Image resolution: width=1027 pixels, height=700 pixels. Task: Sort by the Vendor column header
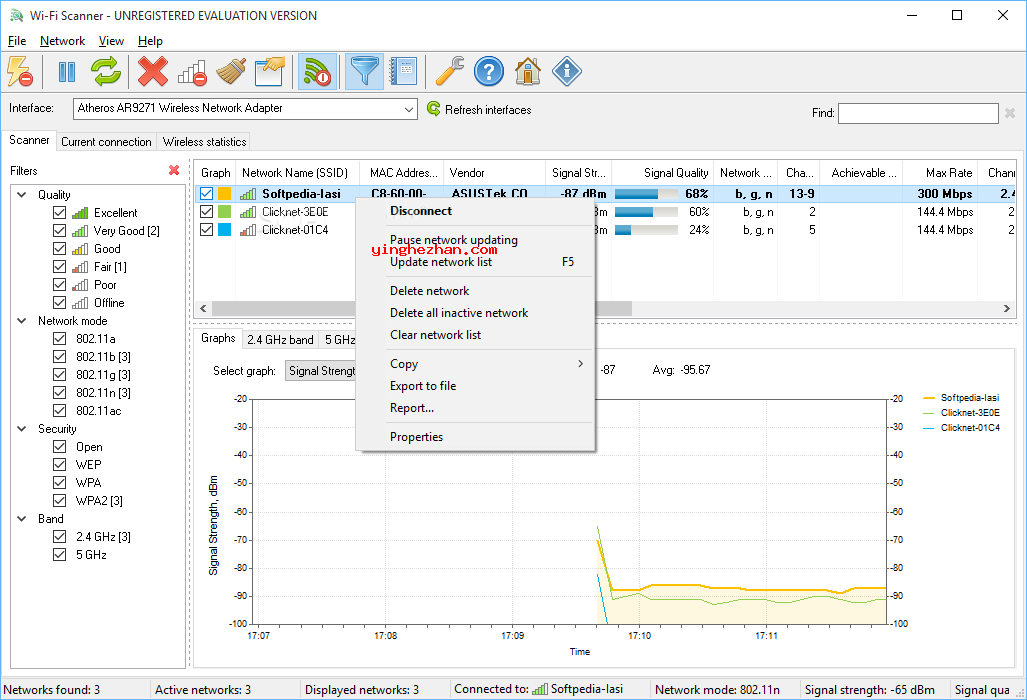[x=494, y=173]
